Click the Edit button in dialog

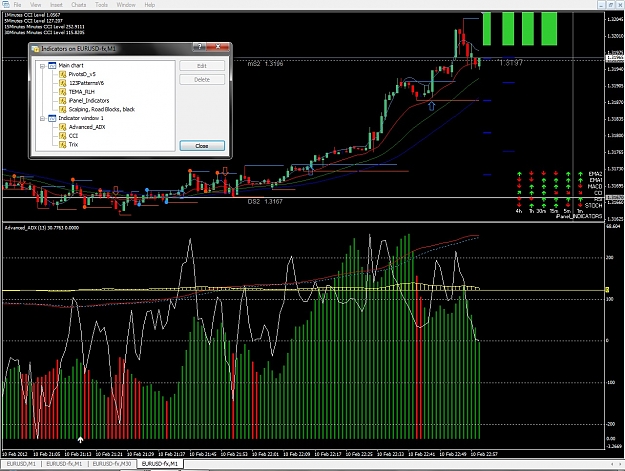(202, 66)
